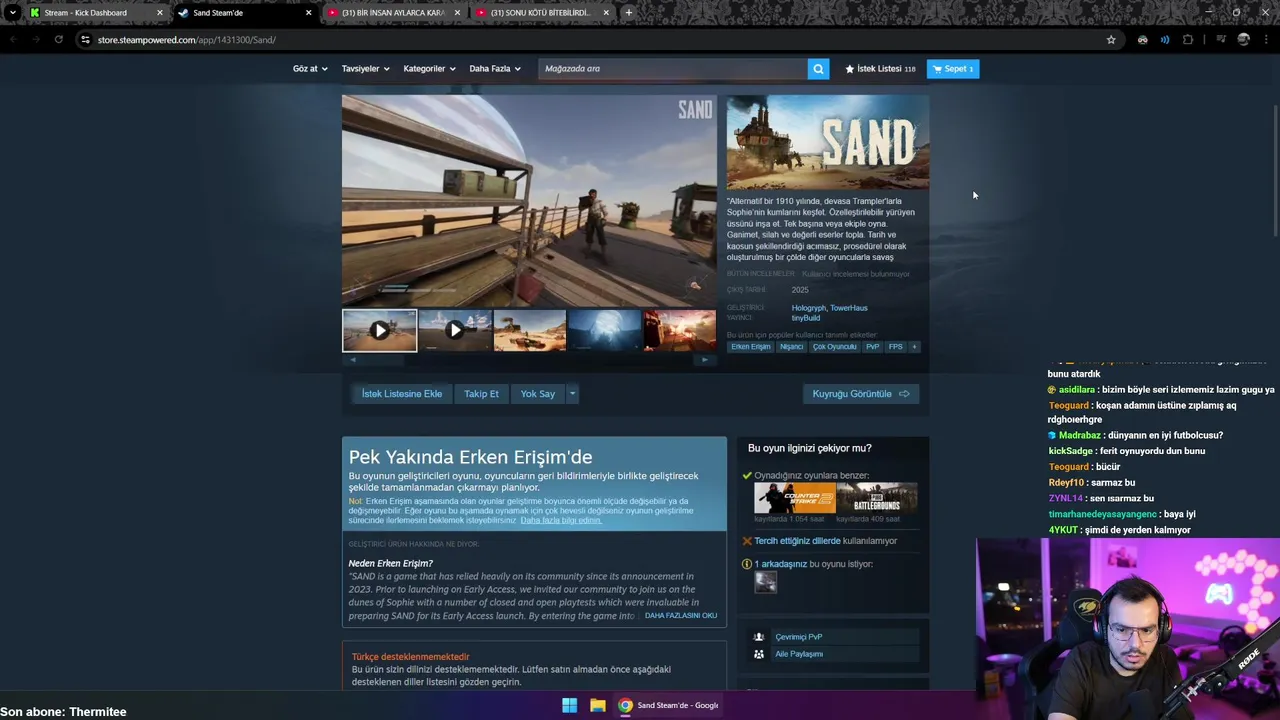Open the 1 arkadaşınız link
The width and height of the screenshot is (1280, 720).
pyautogui.click(x=780, y=564)
